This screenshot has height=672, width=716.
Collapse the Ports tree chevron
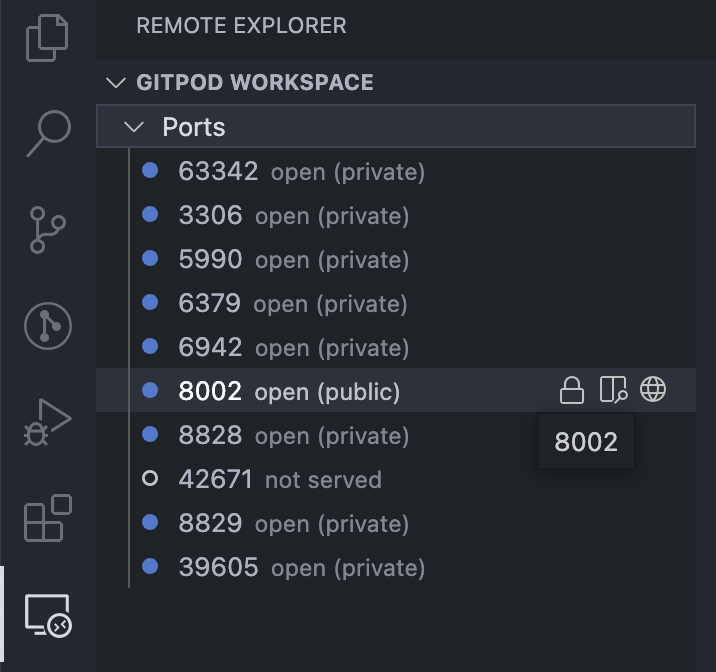pyautogui.click(x=134, y=126)
